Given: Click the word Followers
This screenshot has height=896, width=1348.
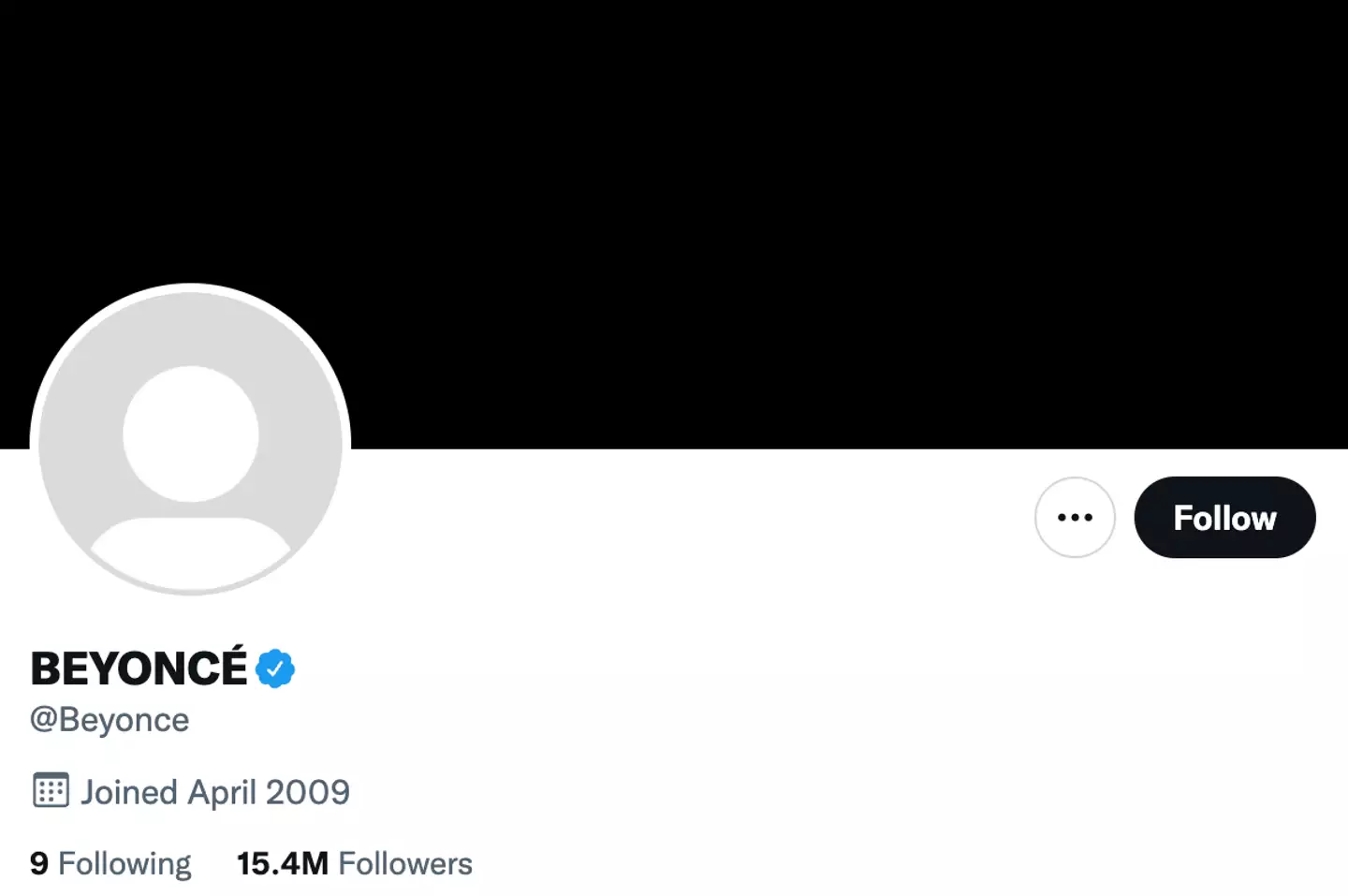Looking at the screenshot, I should tap(405, 863).
